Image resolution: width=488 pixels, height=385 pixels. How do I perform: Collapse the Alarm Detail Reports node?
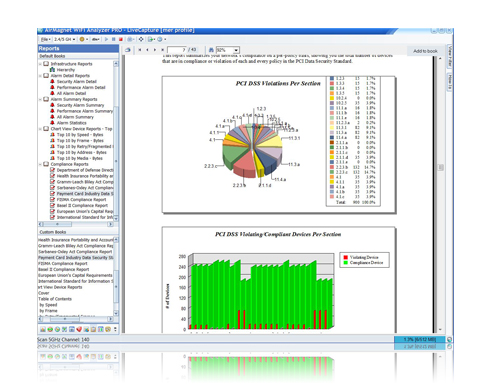(41, 76)
